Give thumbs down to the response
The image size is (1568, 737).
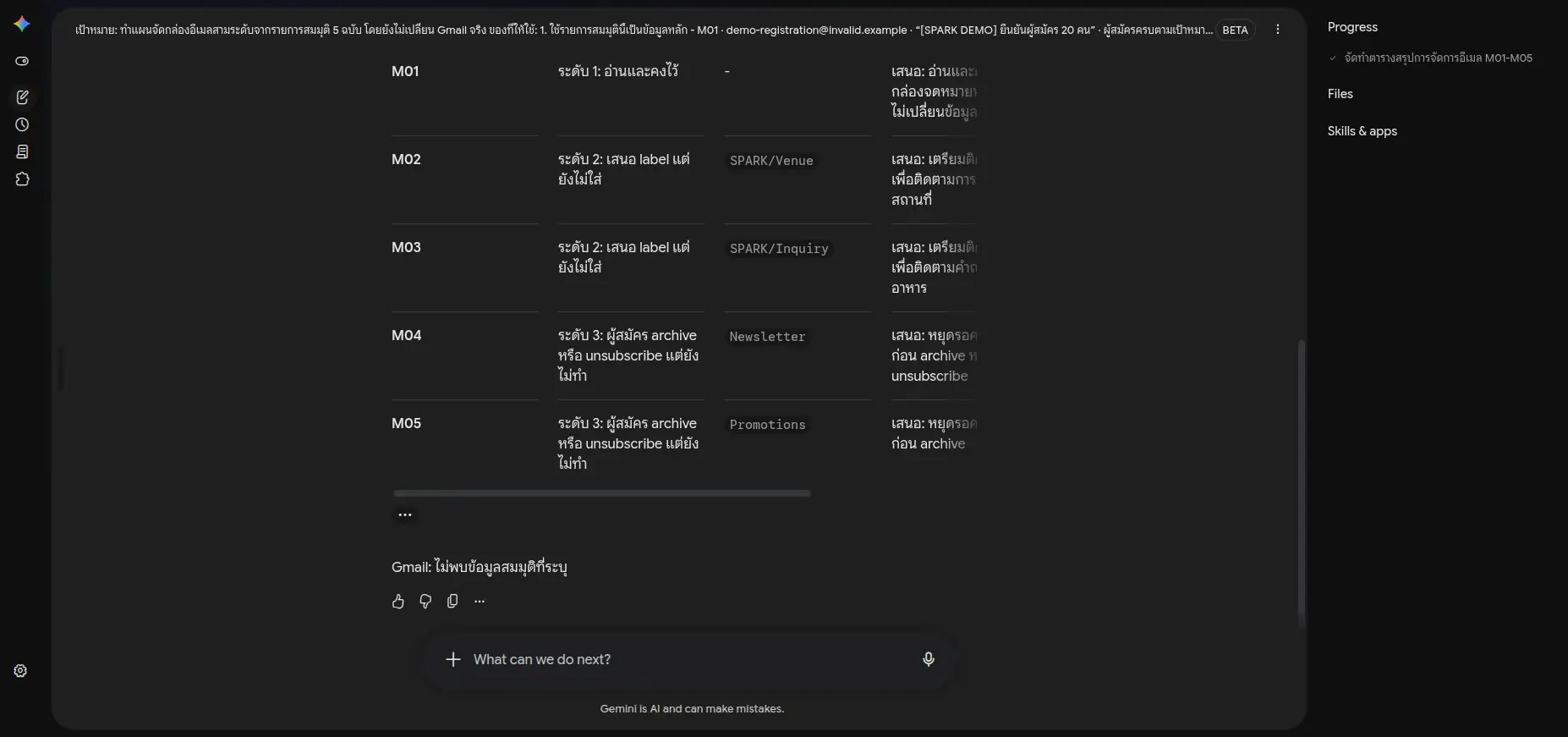pos(425,602)
